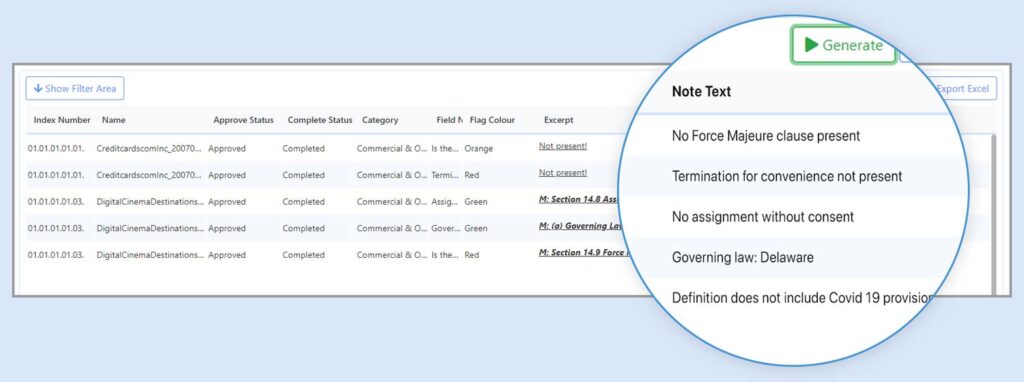Select the note 'No assignment without consent'

(x=762, y=217)
